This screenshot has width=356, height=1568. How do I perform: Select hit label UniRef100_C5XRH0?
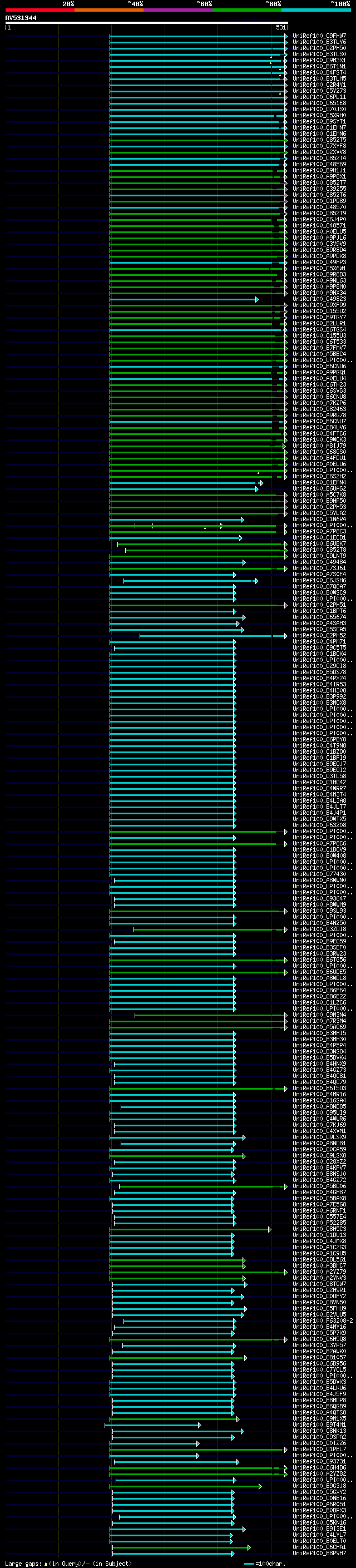coord(319,115)
